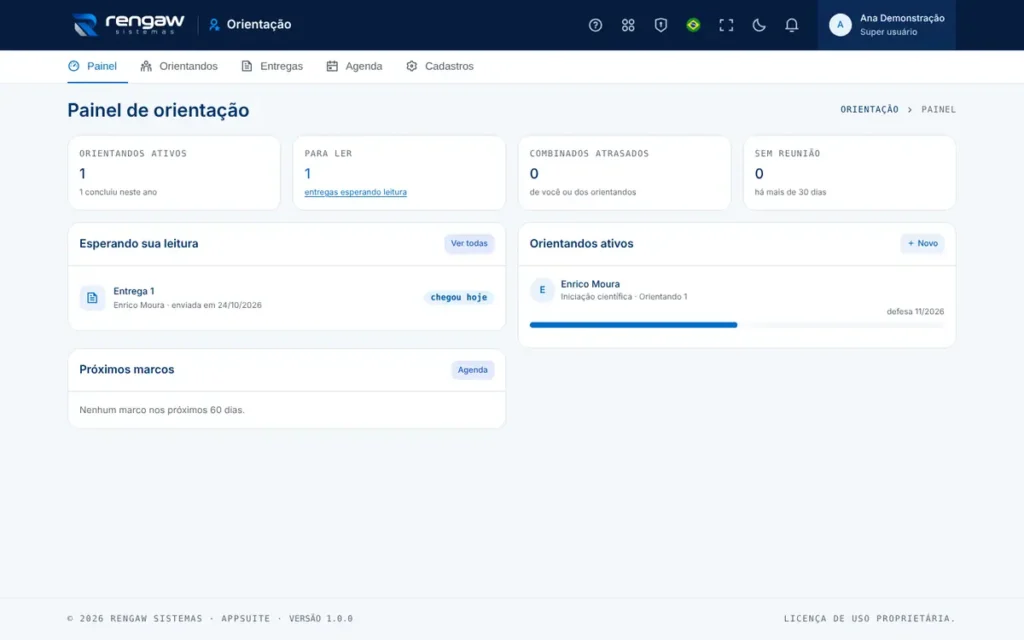Viewport: 1024px width, 640px height.
Task: Click the Orientandos tab people icon
Action: (x=146, y=66)
